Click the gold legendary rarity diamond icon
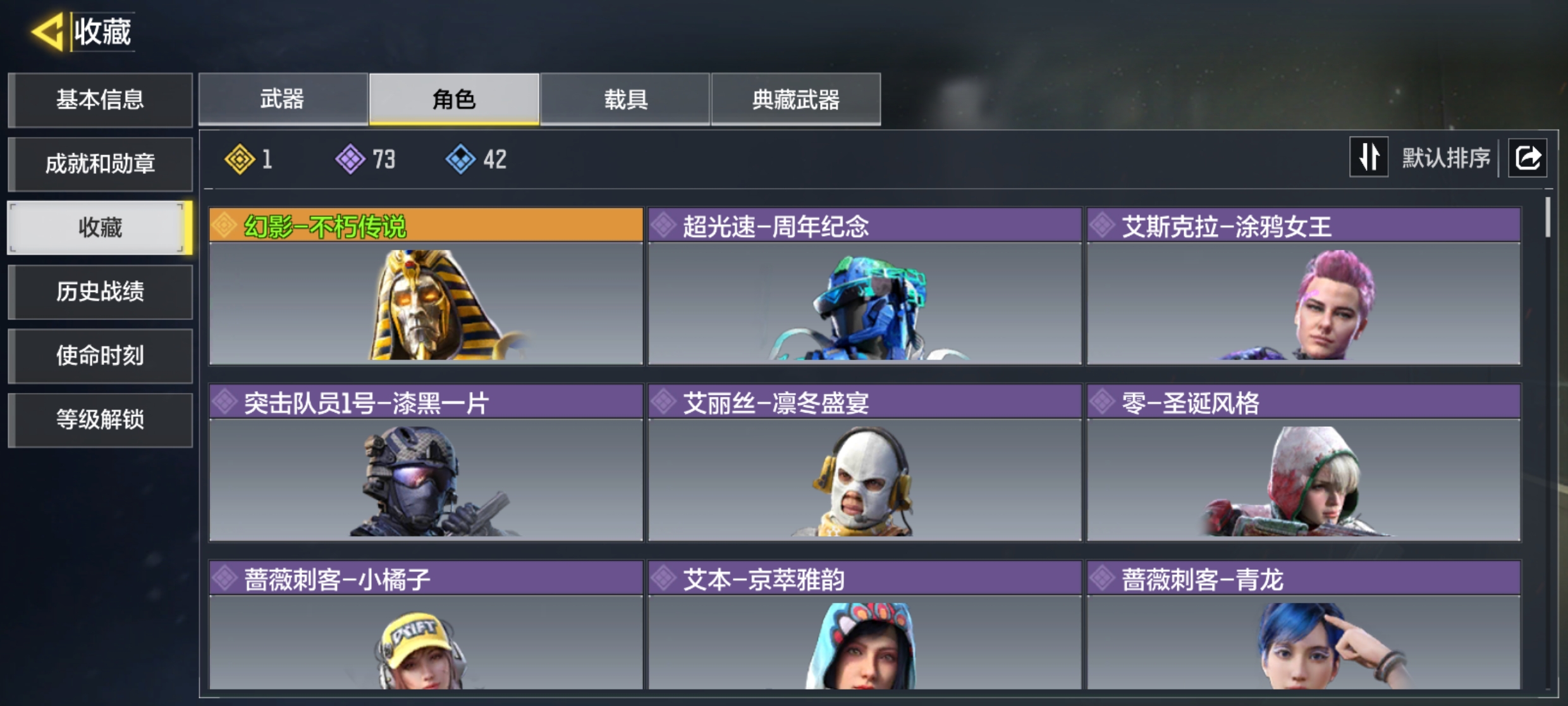Screen dimensions: 1568x706 [x=240, y=159]
